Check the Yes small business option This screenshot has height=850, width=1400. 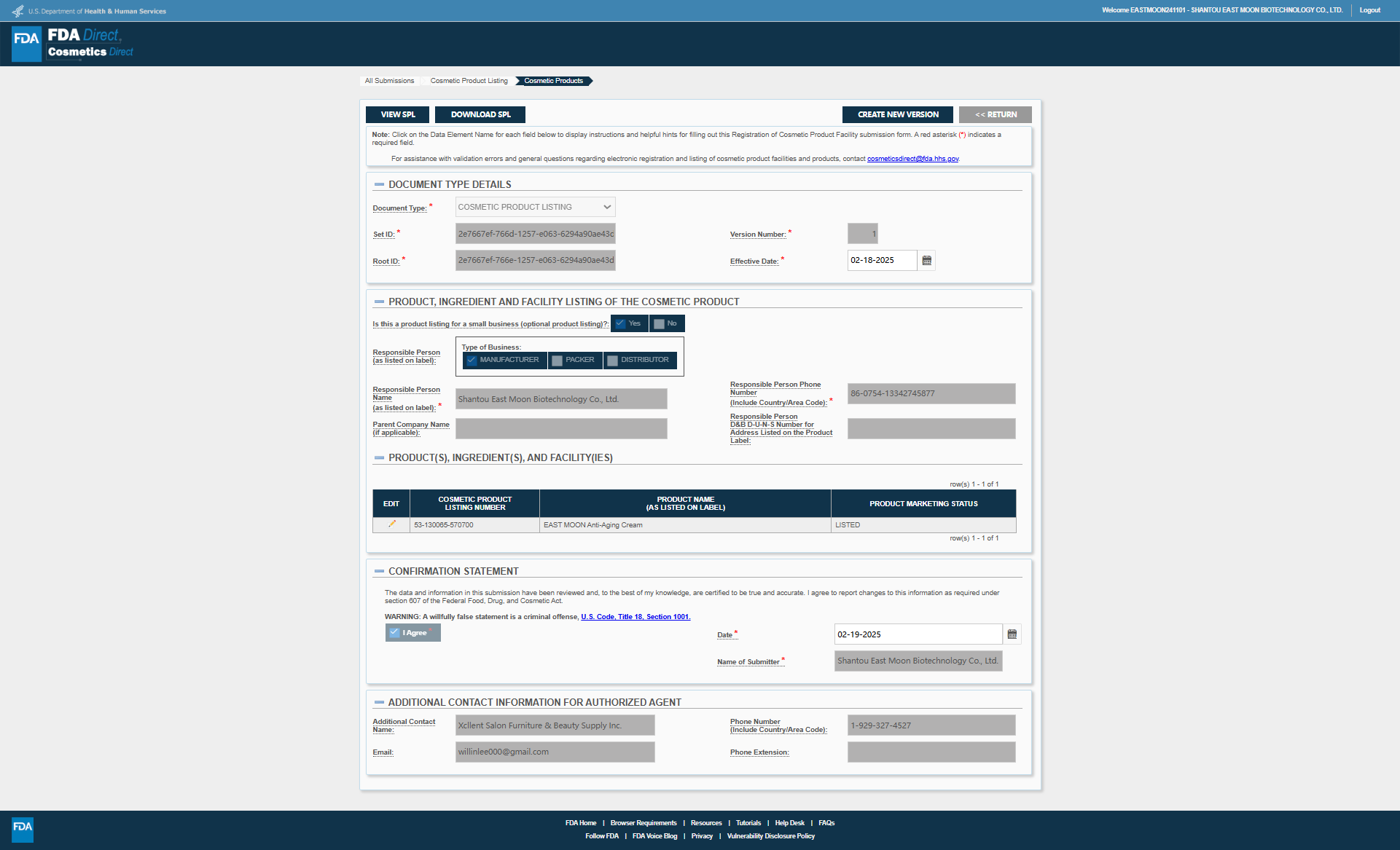(621, 324)
